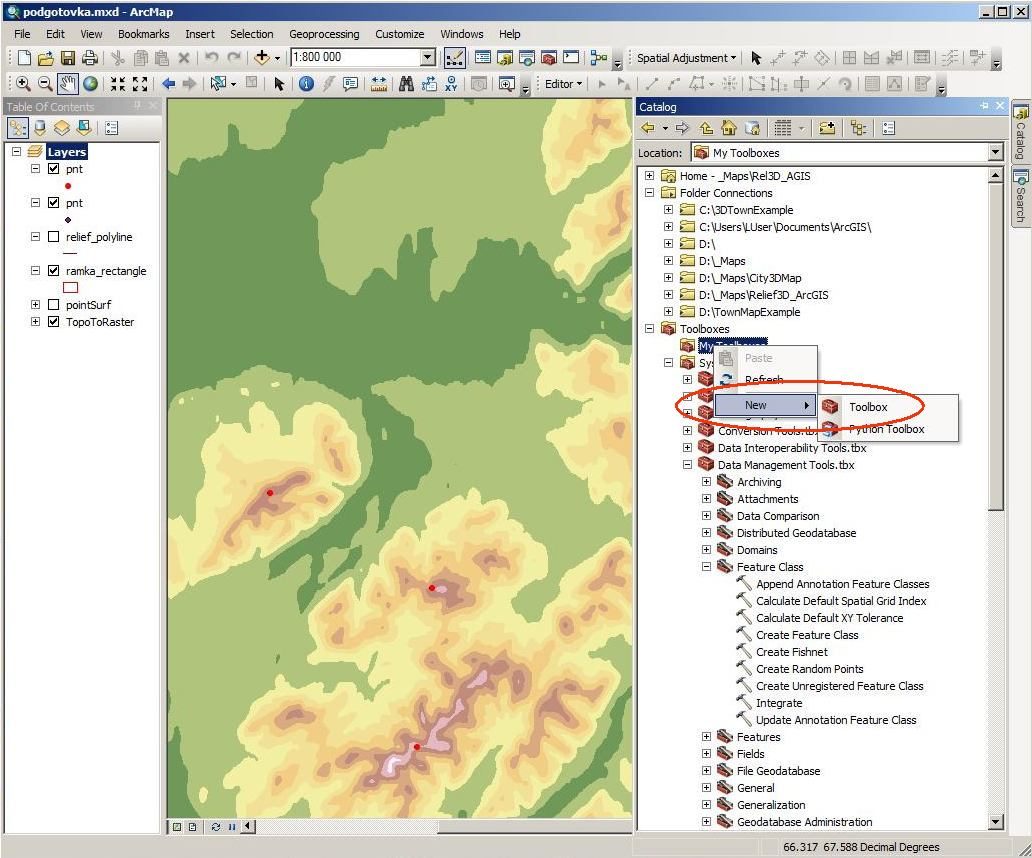Screen dimensions: 1032x858
Task: Click the Add Data button
Action: (x=262, y=58)
